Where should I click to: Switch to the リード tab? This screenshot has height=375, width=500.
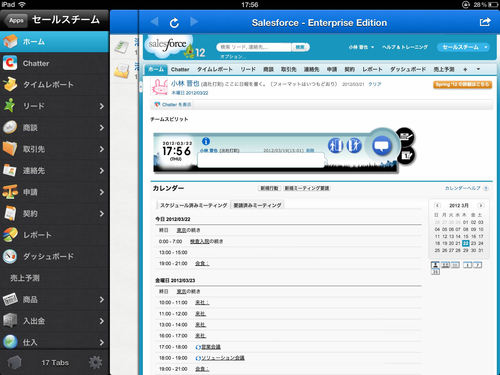248,69
